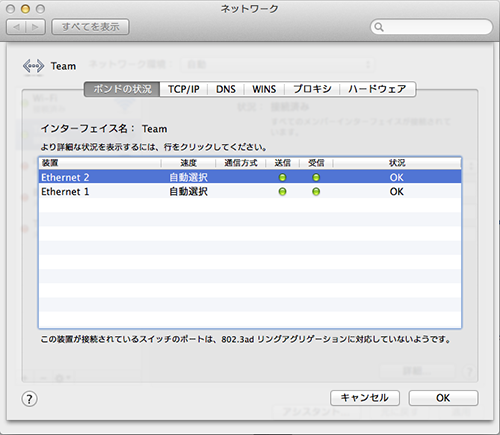Click the キャンセル button
Screen dimensions: 500x435
coord(365,398)
